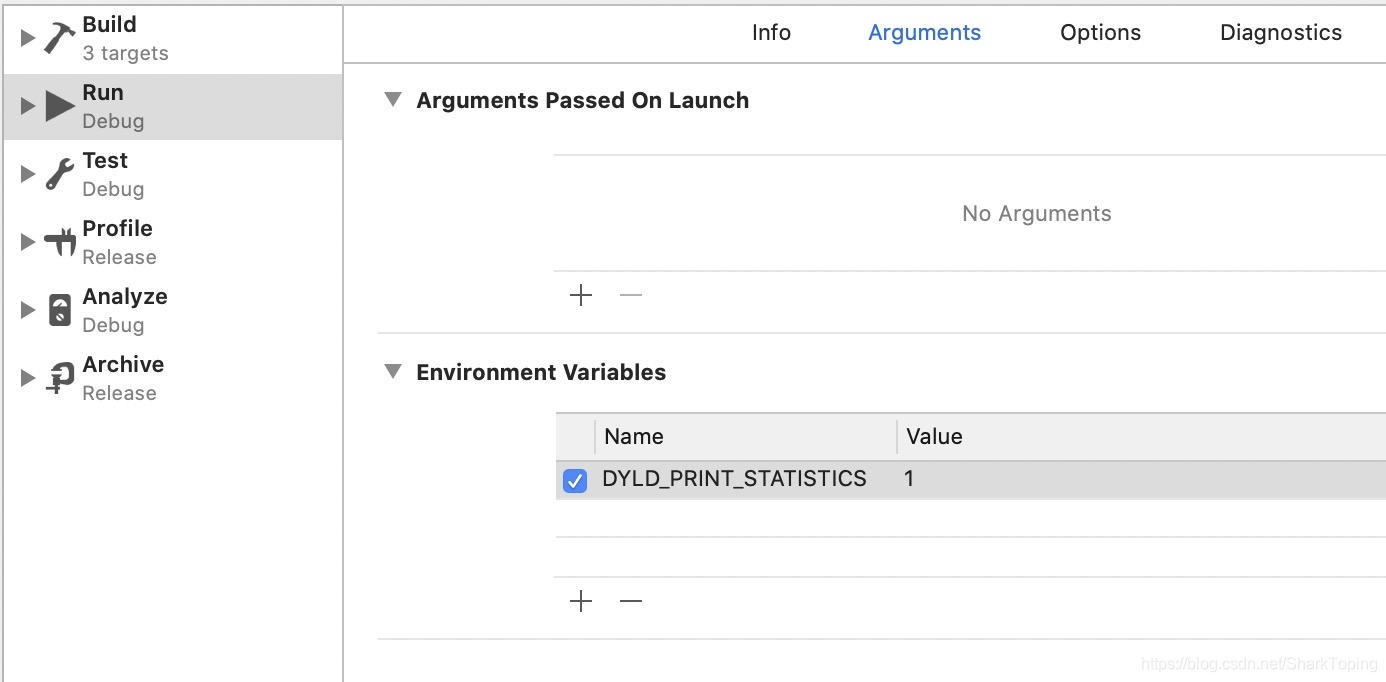The height and width of the screenshot is (682, 1386).
Task: Expand the Build scheme action
Action: coord(28,38)
